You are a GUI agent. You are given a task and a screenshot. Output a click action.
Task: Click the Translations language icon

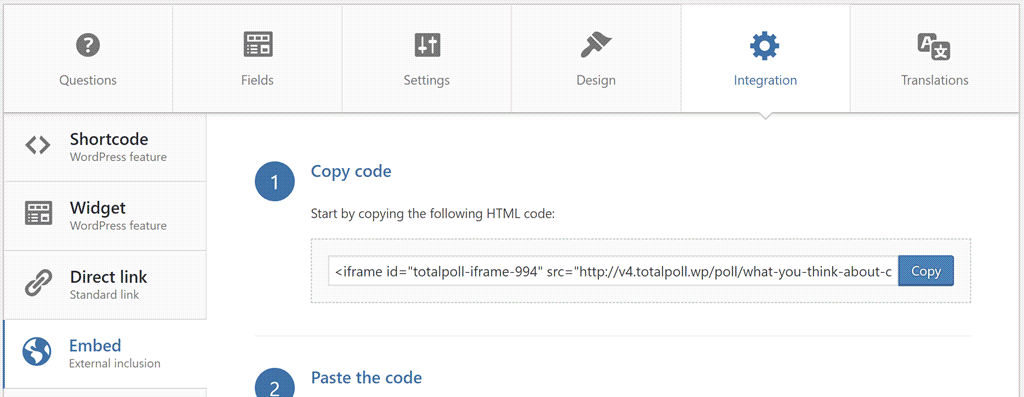pyautogui.click(x=934, y=46)
